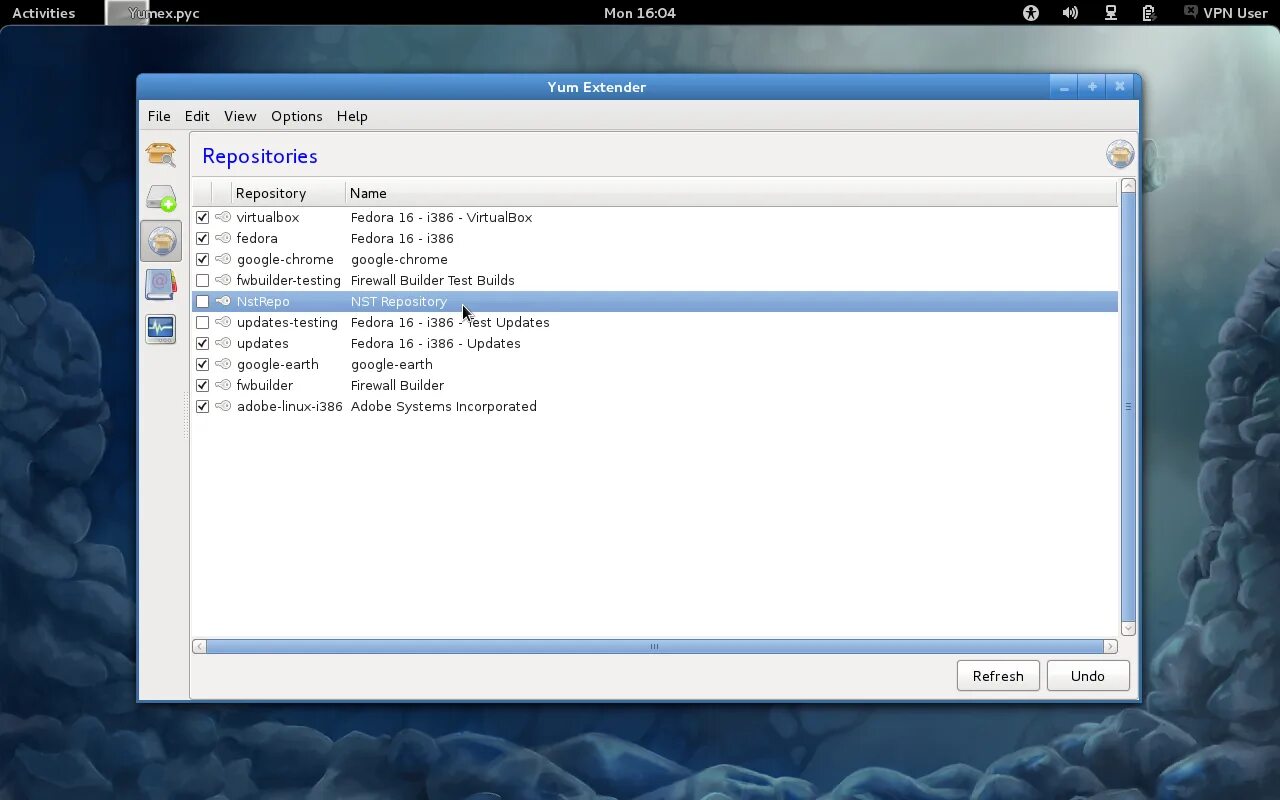Screen dimensions: 1280x800
Task: Open the Options menu
Action: tap(297, 116)
